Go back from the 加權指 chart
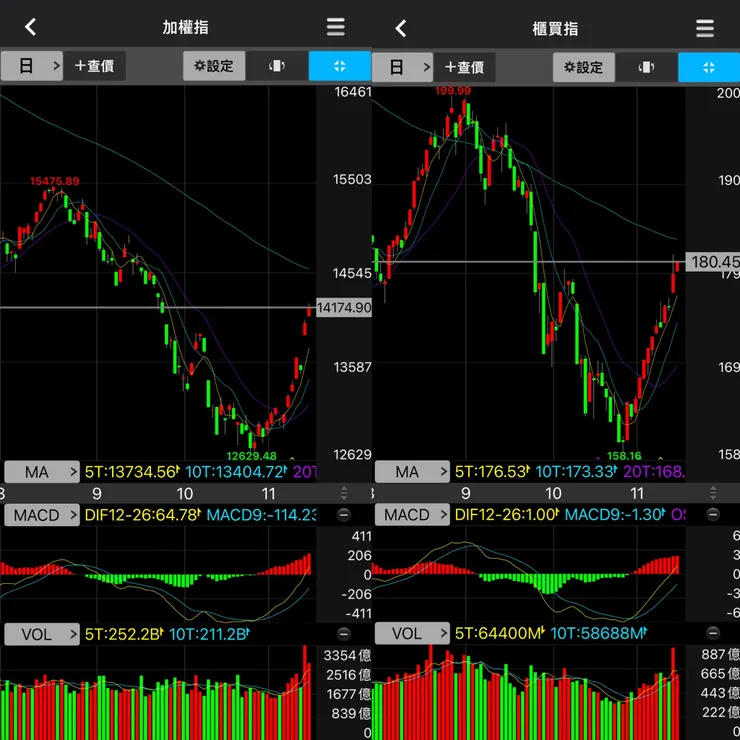 pos(31,27)
